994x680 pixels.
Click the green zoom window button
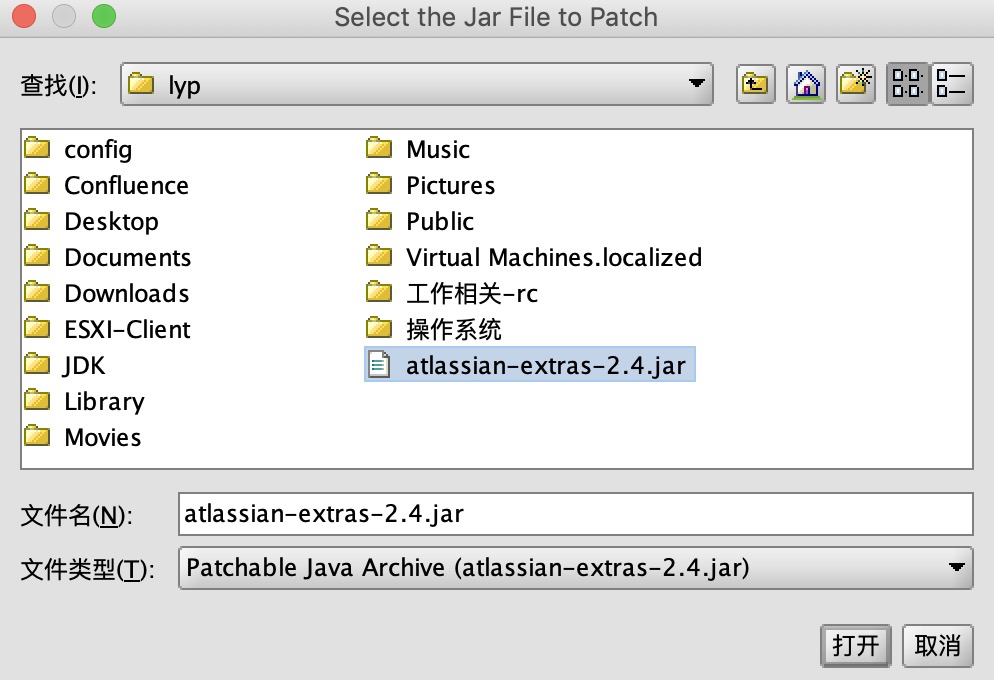click(104, 16)
